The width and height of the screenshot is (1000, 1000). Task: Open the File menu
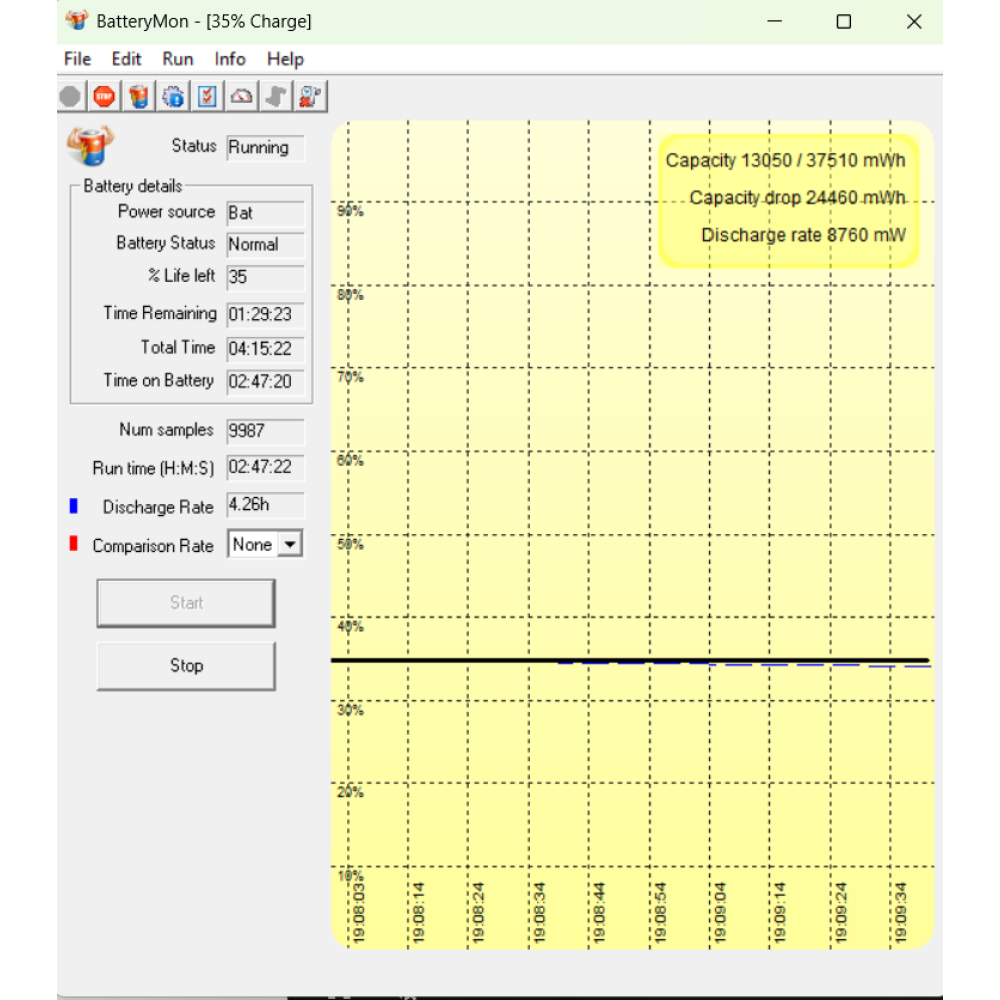pos(77,59)
